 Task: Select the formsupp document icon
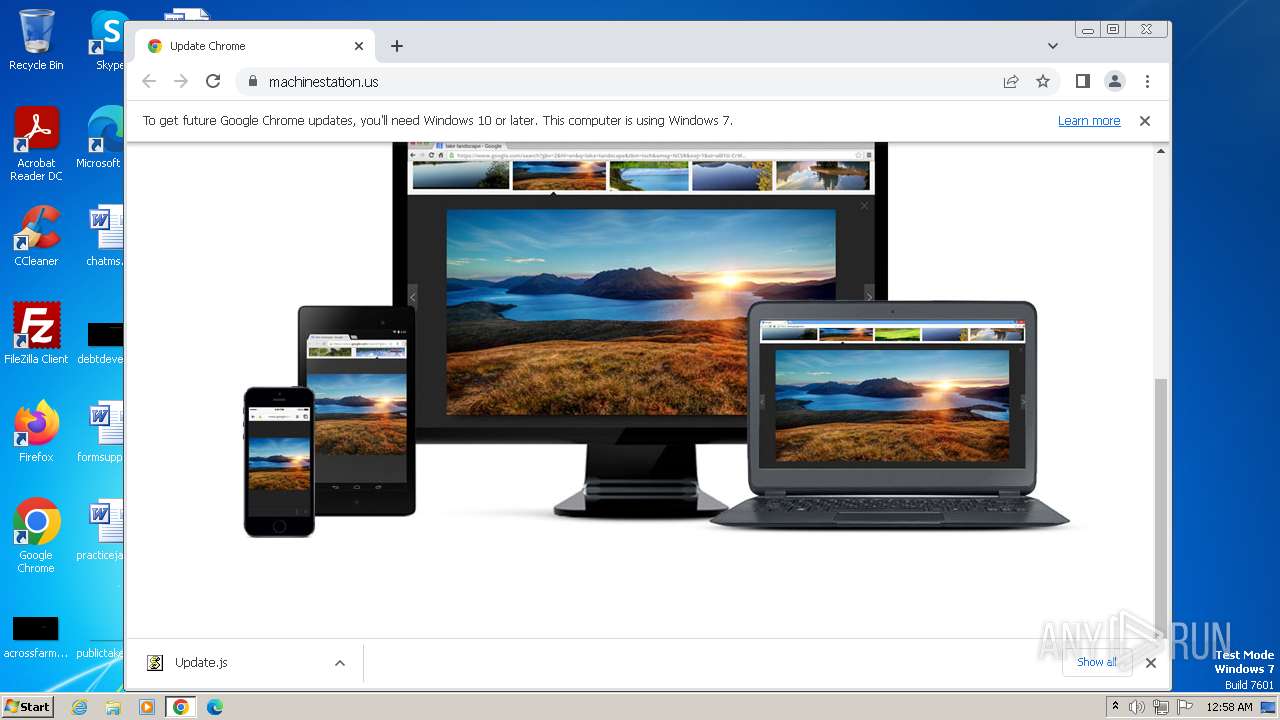coord(101,432)
